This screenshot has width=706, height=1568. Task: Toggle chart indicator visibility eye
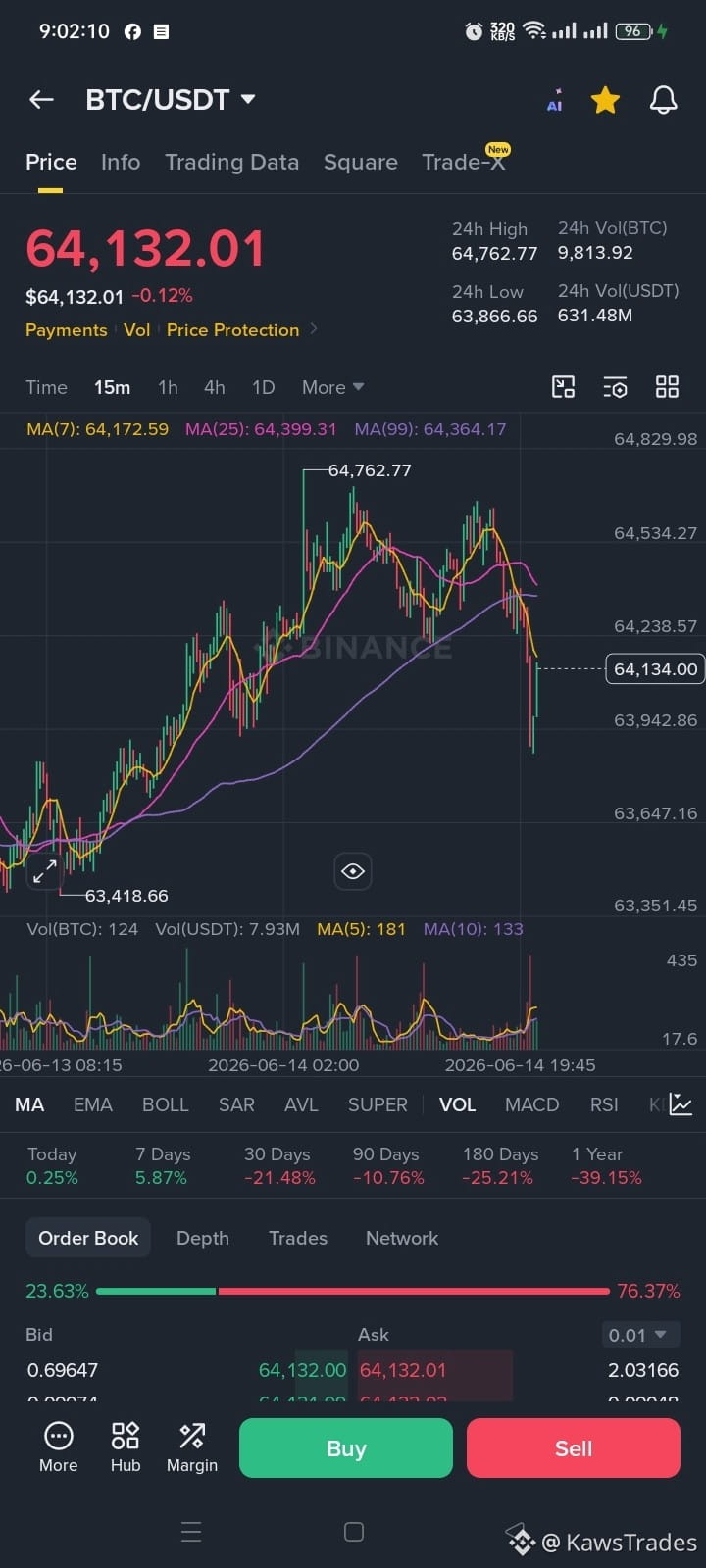pos(353,871)
